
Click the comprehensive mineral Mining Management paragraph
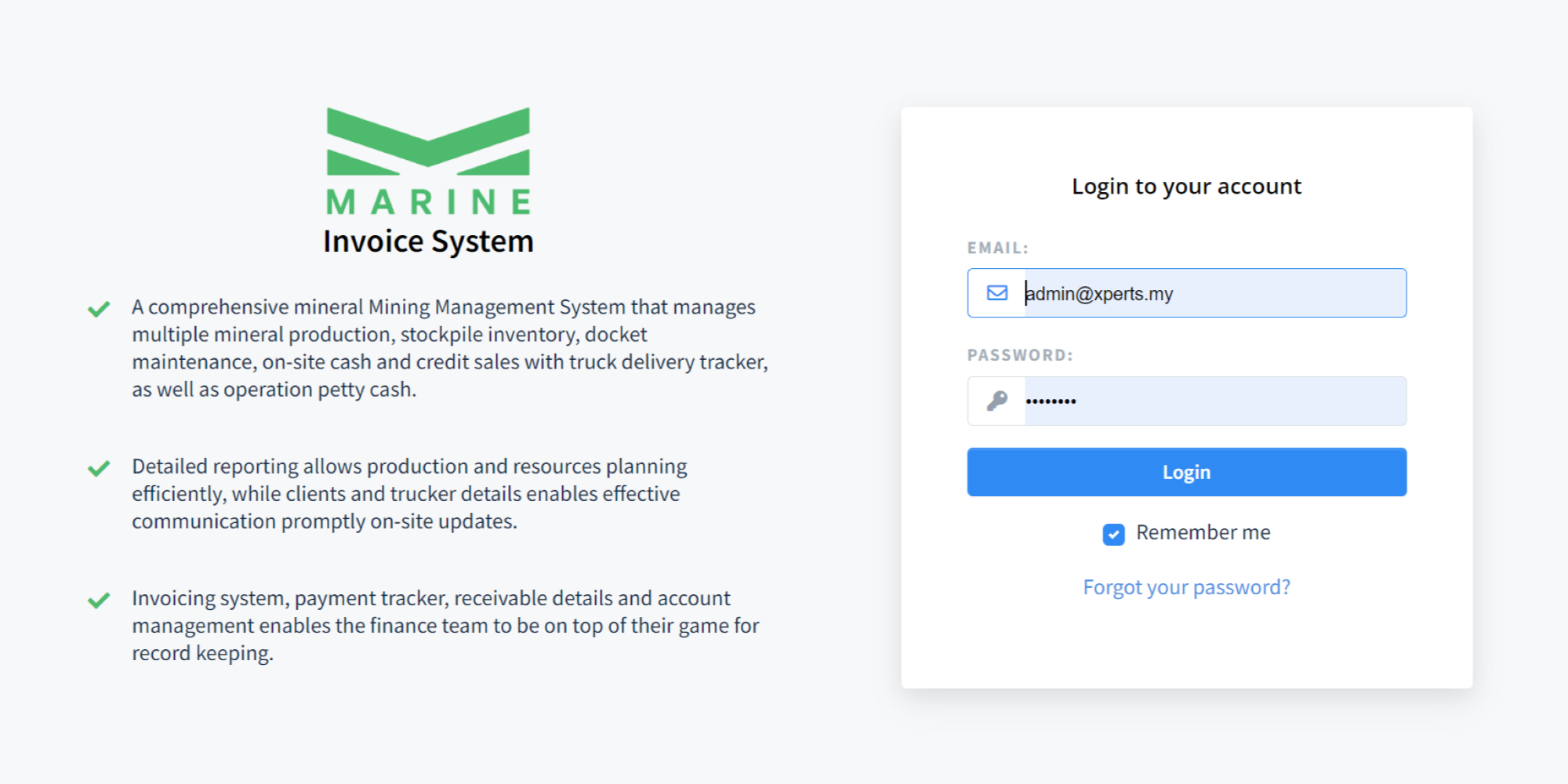[x=448, y=348]
